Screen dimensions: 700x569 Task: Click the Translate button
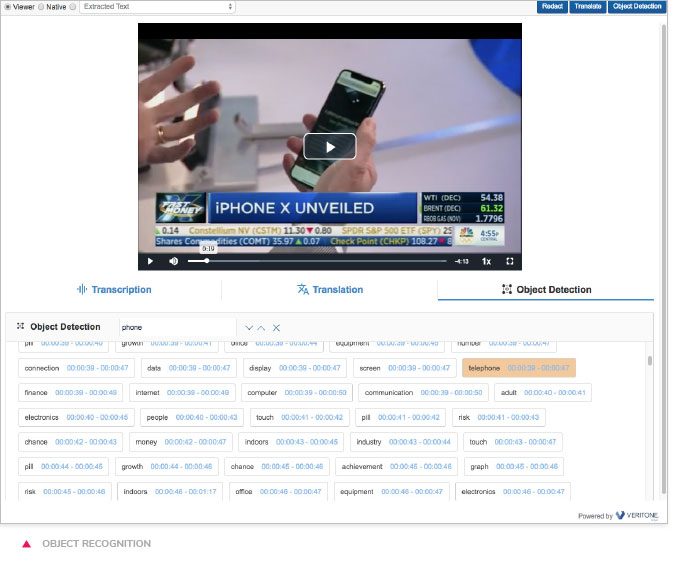point(588,7)
